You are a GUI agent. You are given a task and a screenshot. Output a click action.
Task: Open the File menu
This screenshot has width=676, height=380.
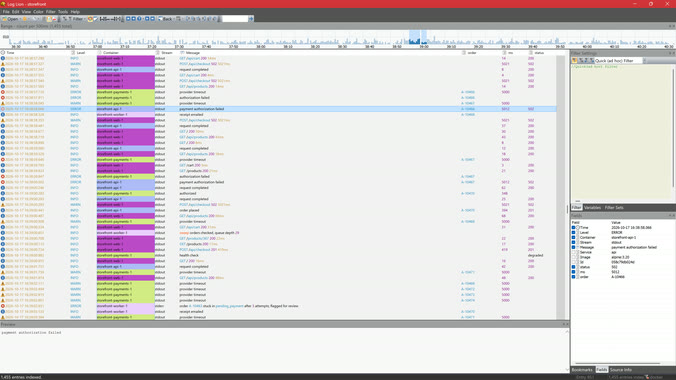coord(6,12)
